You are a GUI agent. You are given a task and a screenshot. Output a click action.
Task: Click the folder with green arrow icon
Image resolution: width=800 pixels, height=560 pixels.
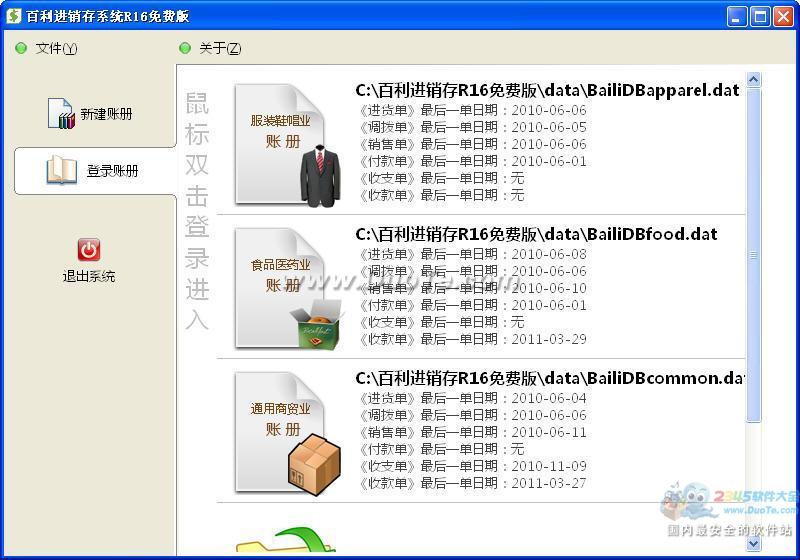pos(286,541)
